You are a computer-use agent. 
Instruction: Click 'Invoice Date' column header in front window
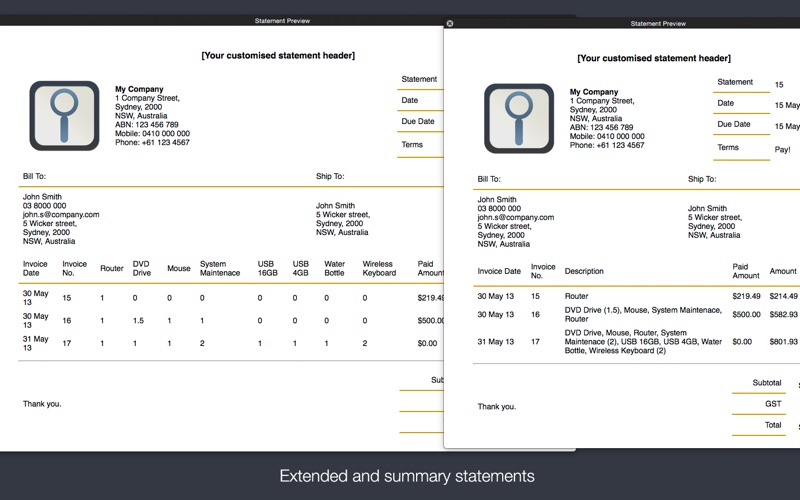pos(499,271)
